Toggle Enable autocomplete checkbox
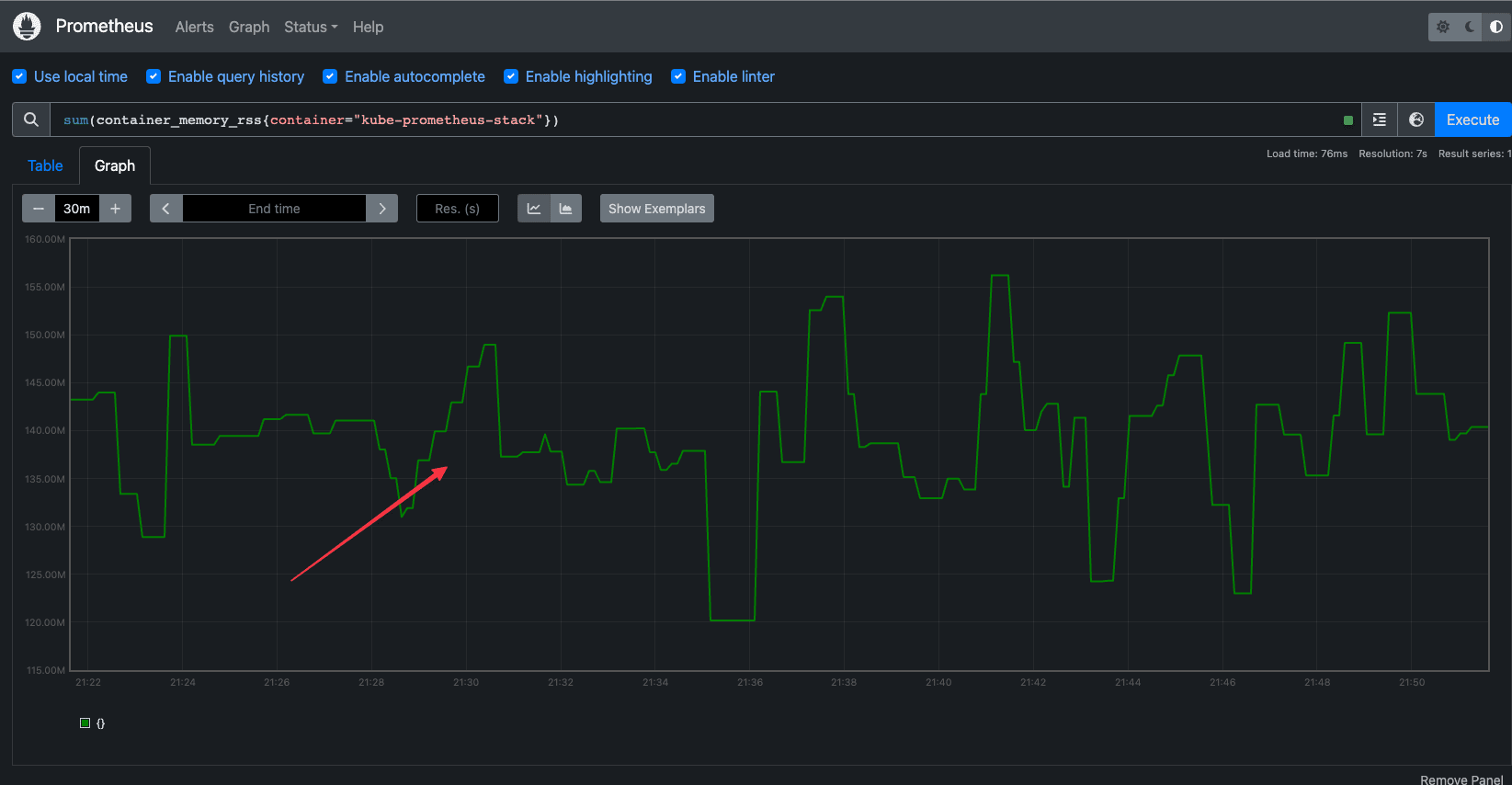This screenshot has height=785, width=1512. click(330, 76)
